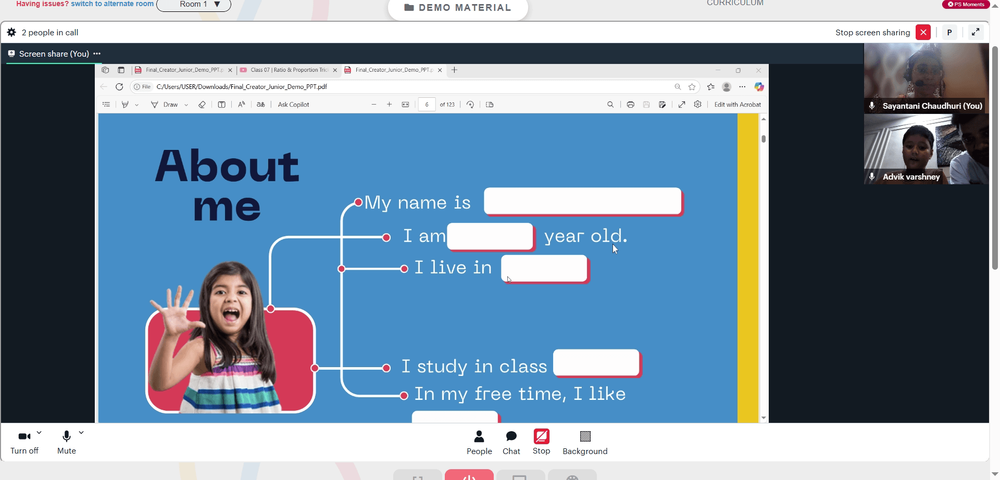Expand Draw tool options chevron
Viewport: 1000px width, 480px height.
186,105
